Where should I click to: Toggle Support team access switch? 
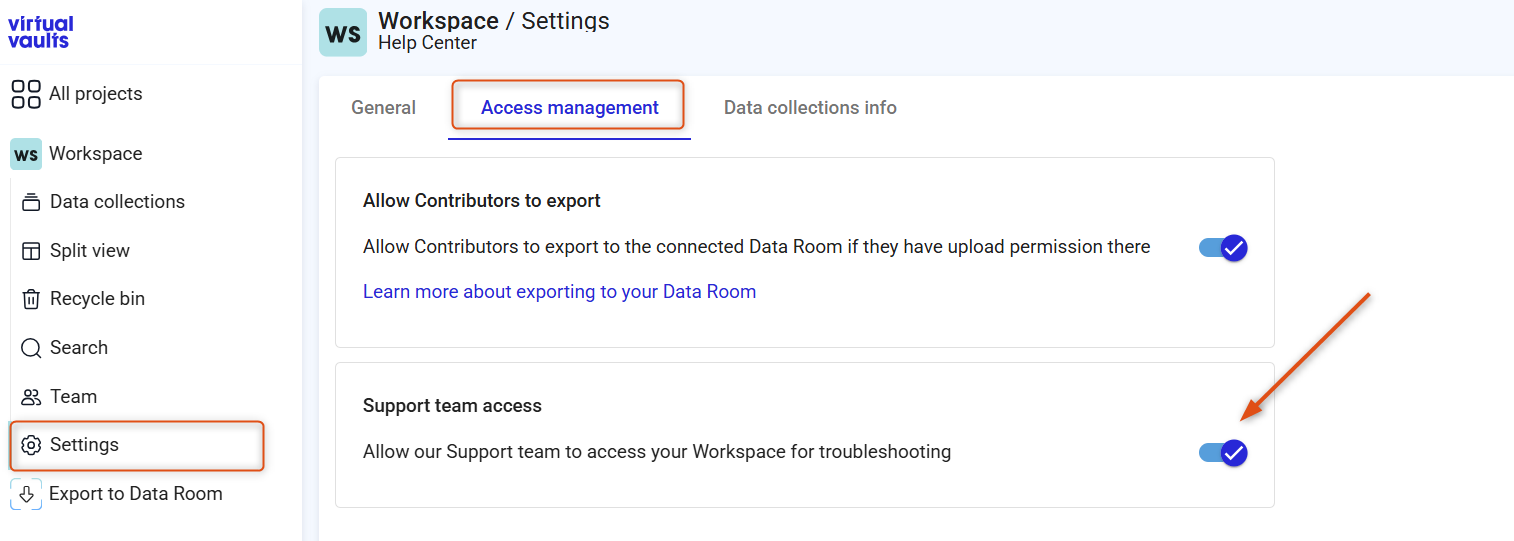(1223, 453)
